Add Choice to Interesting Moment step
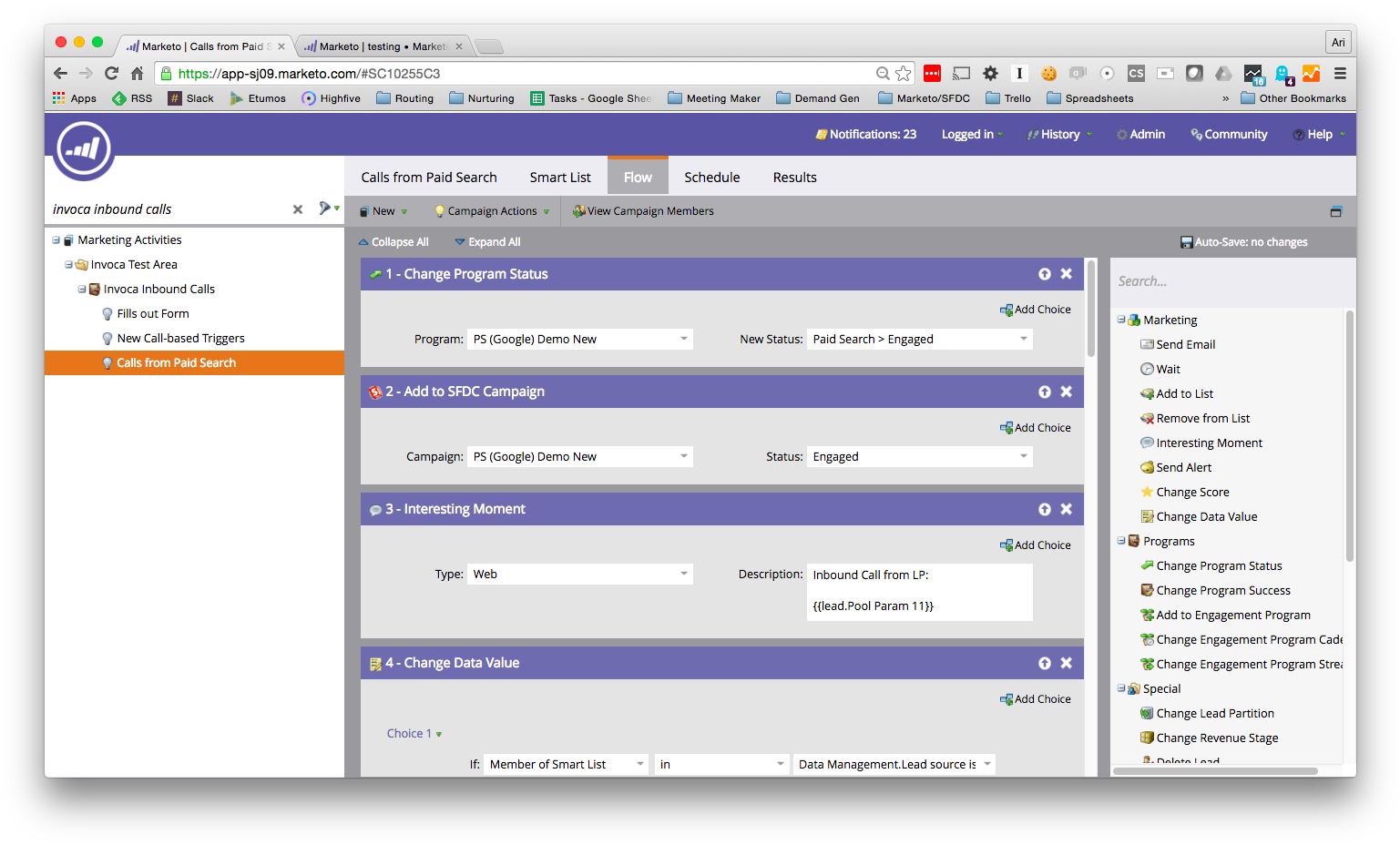The height and width of the screenshot is (845, 1400). click(x=1036, y=545)
